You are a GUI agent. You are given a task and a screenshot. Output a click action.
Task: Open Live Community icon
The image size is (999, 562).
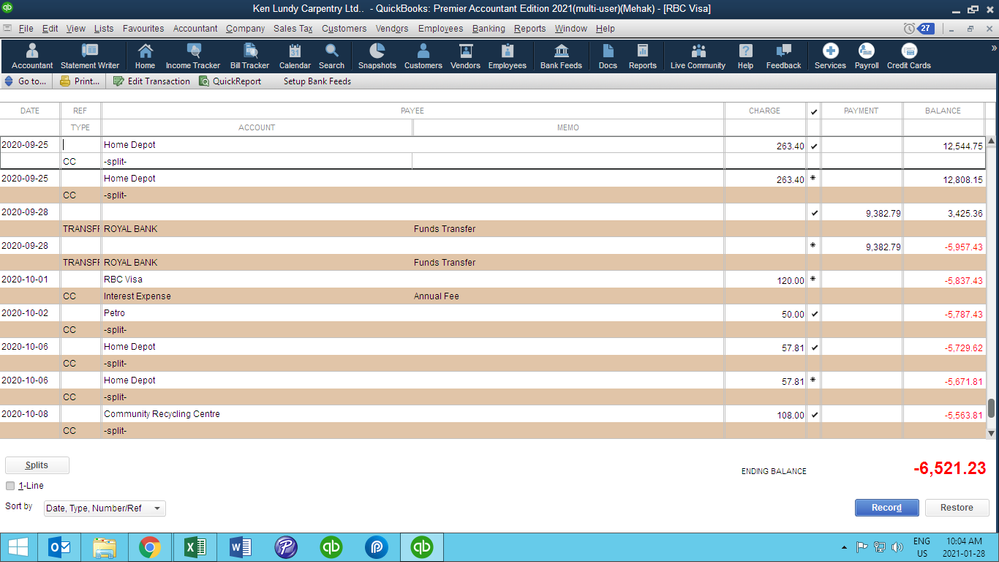click(x=698, y=56)
